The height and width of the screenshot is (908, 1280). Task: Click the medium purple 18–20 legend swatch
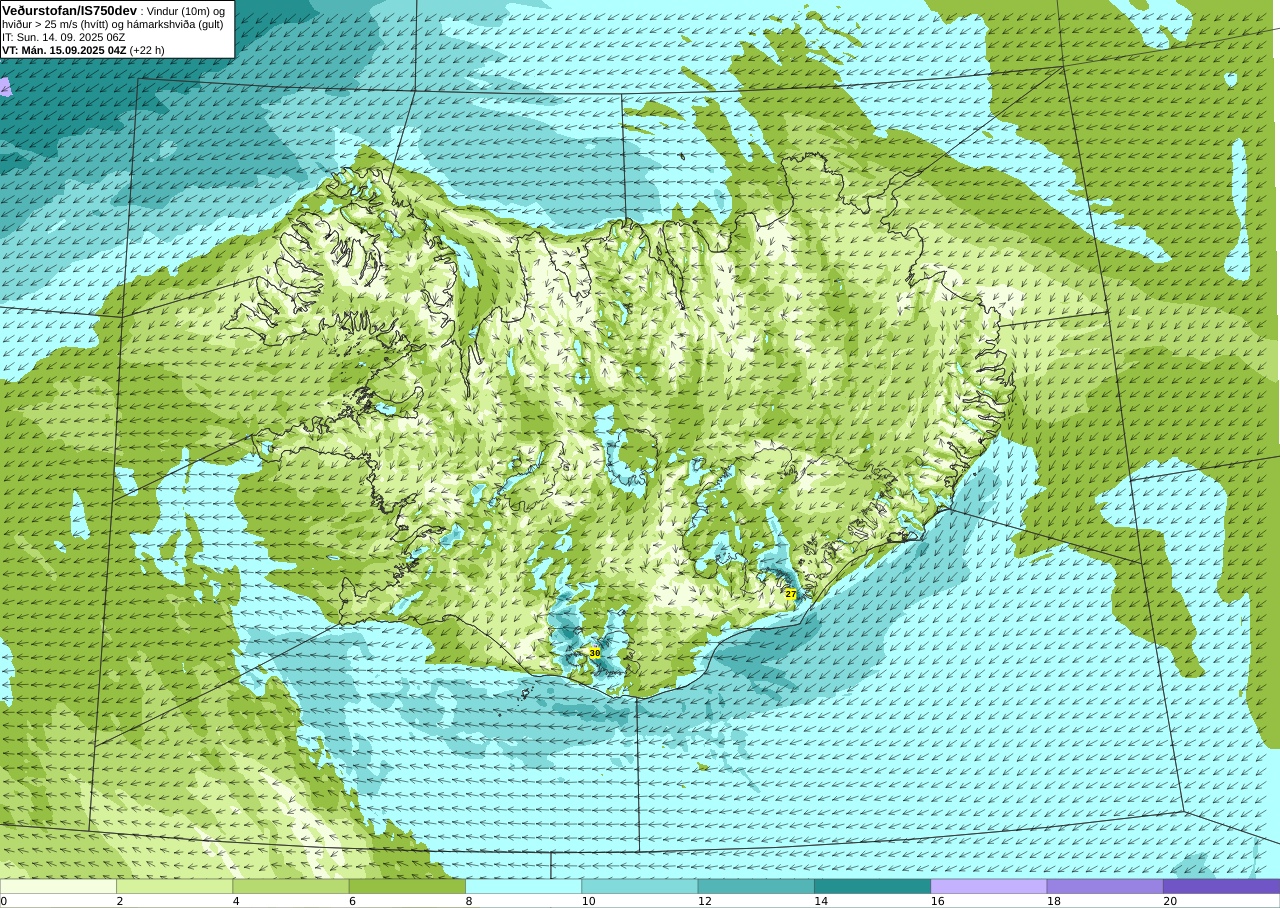1105,886
